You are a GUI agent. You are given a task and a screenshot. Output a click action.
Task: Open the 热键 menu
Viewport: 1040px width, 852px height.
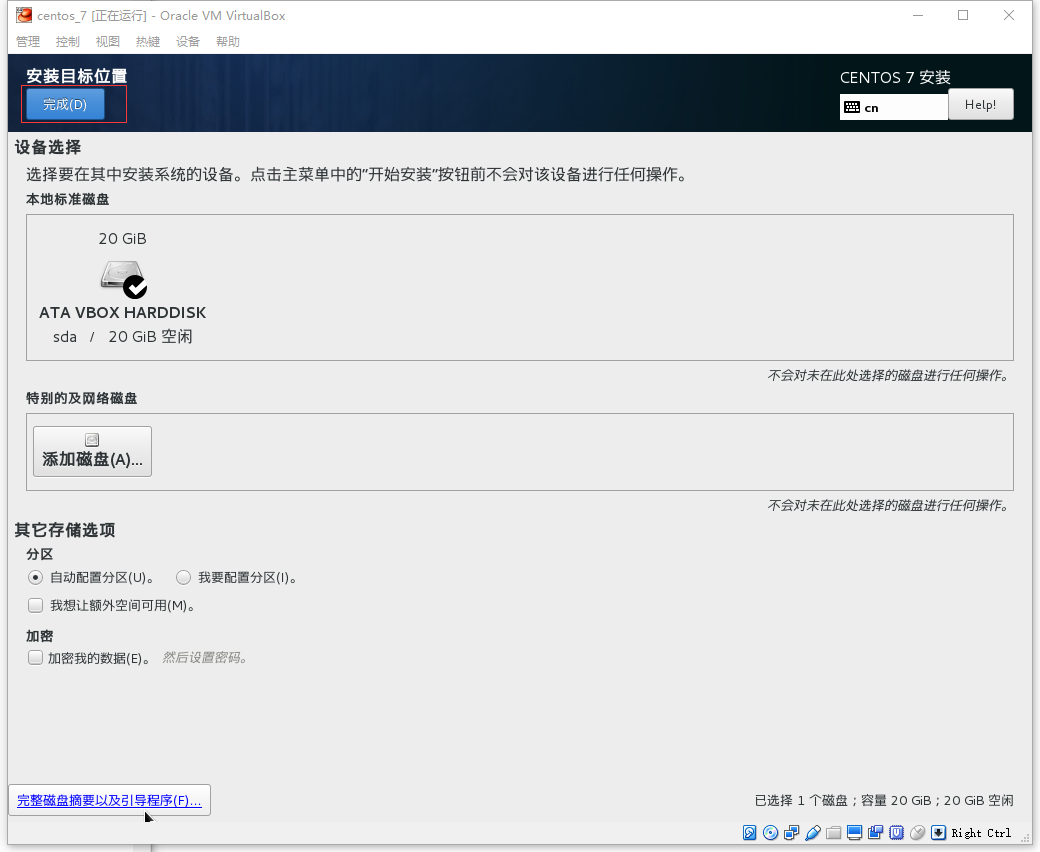click(148, 41)
